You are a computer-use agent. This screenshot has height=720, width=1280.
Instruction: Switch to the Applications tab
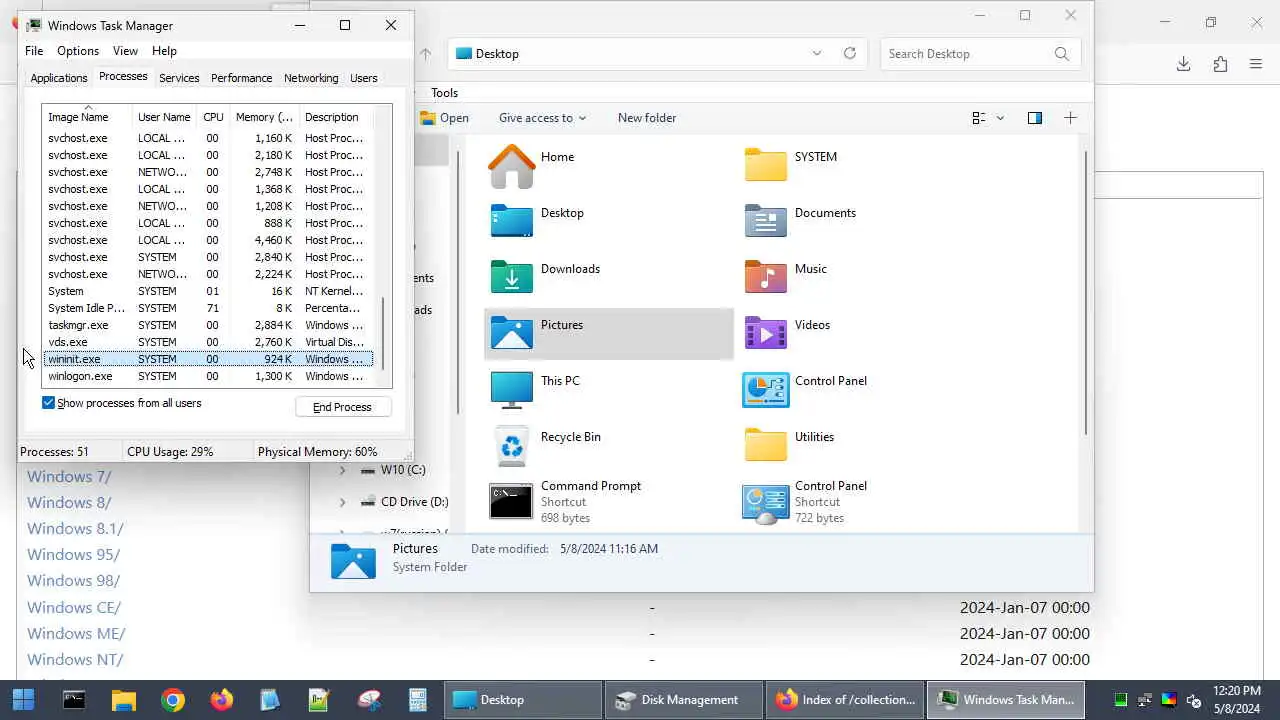[59, 78]
